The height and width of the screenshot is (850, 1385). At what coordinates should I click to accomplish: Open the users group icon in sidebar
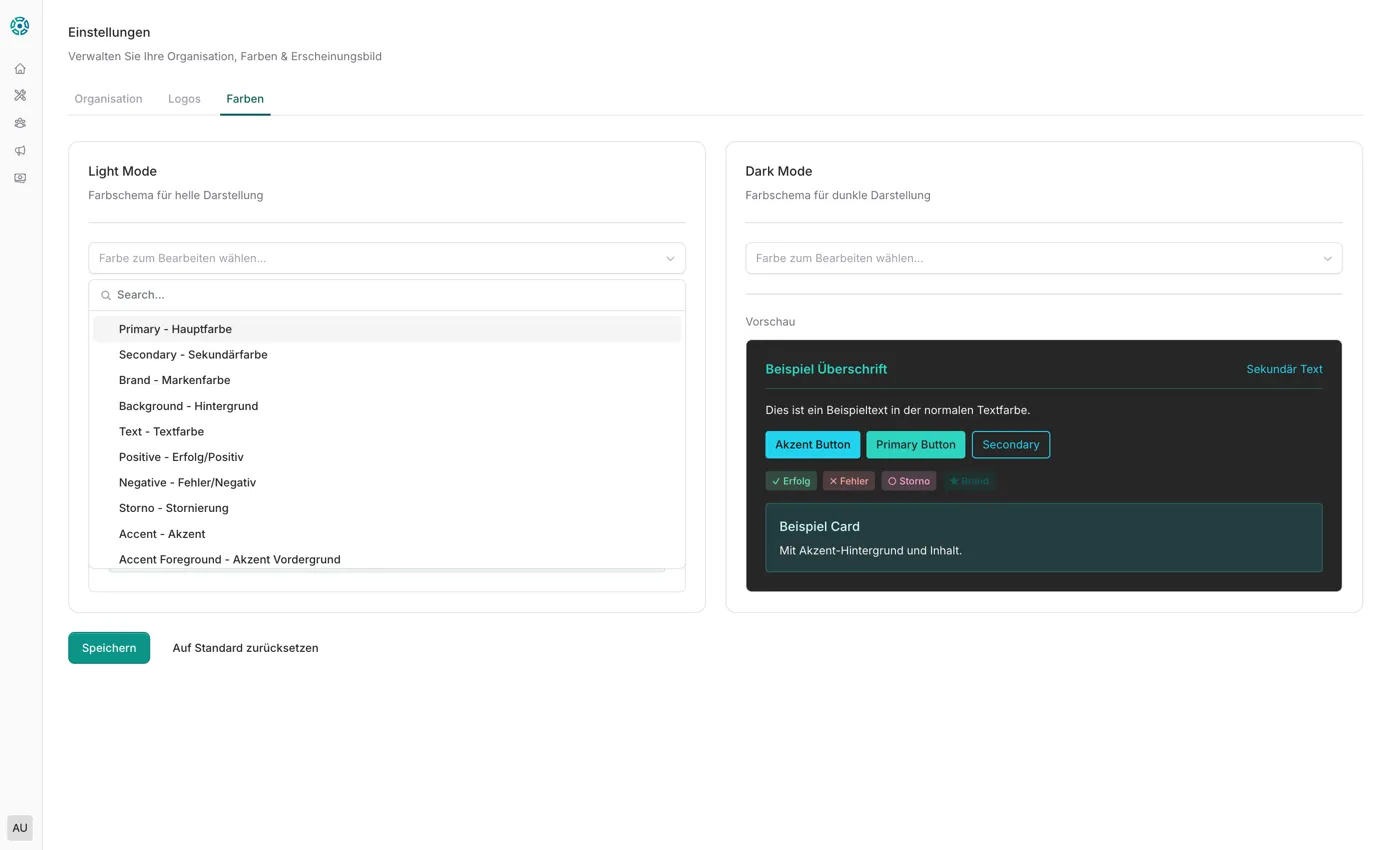(20, 123)
